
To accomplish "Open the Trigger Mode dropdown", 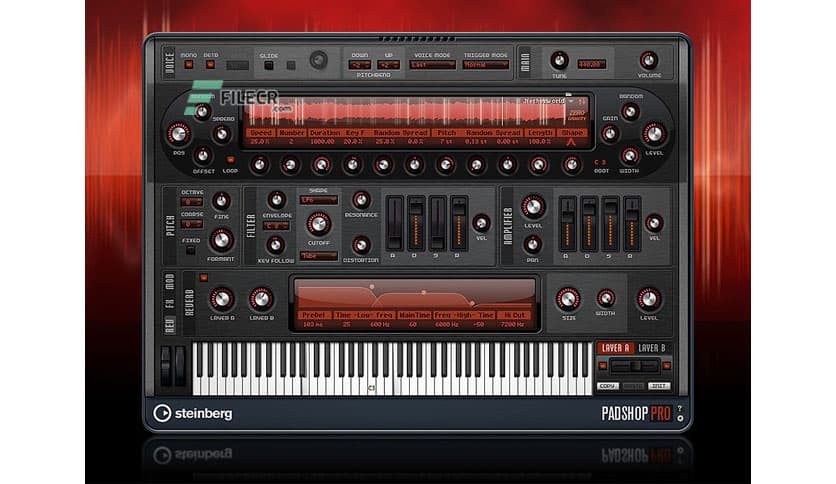I will 485,65.
